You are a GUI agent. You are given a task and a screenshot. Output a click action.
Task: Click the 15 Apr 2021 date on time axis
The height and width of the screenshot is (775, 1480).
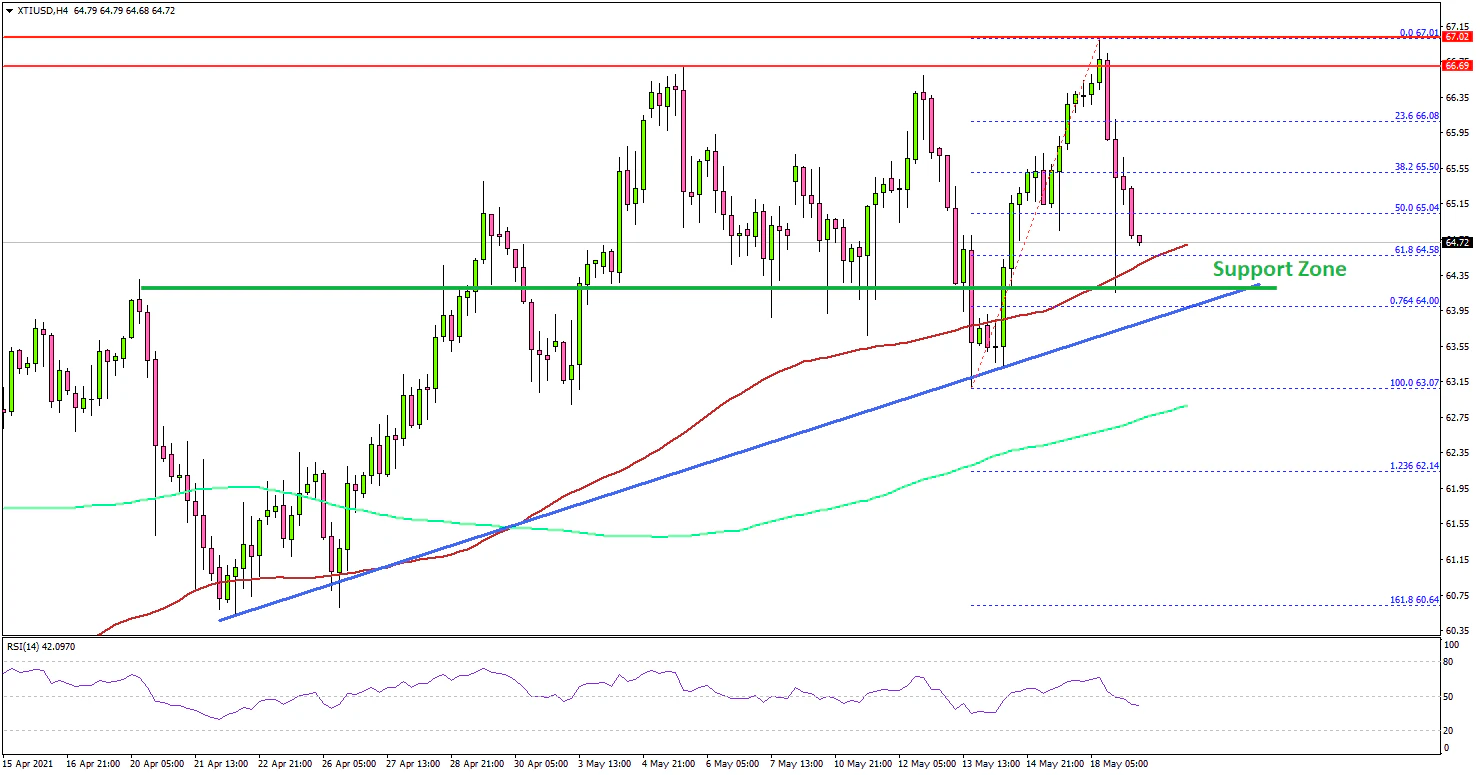click(30, 763)
